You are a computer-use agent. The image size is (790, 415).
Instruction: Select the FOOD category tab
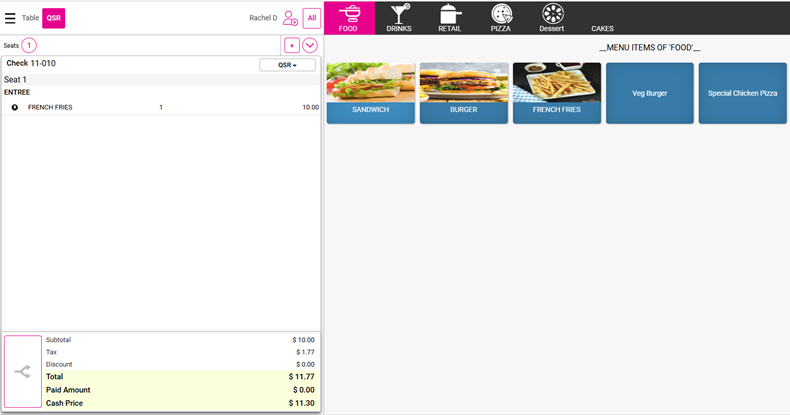point(348,17)
